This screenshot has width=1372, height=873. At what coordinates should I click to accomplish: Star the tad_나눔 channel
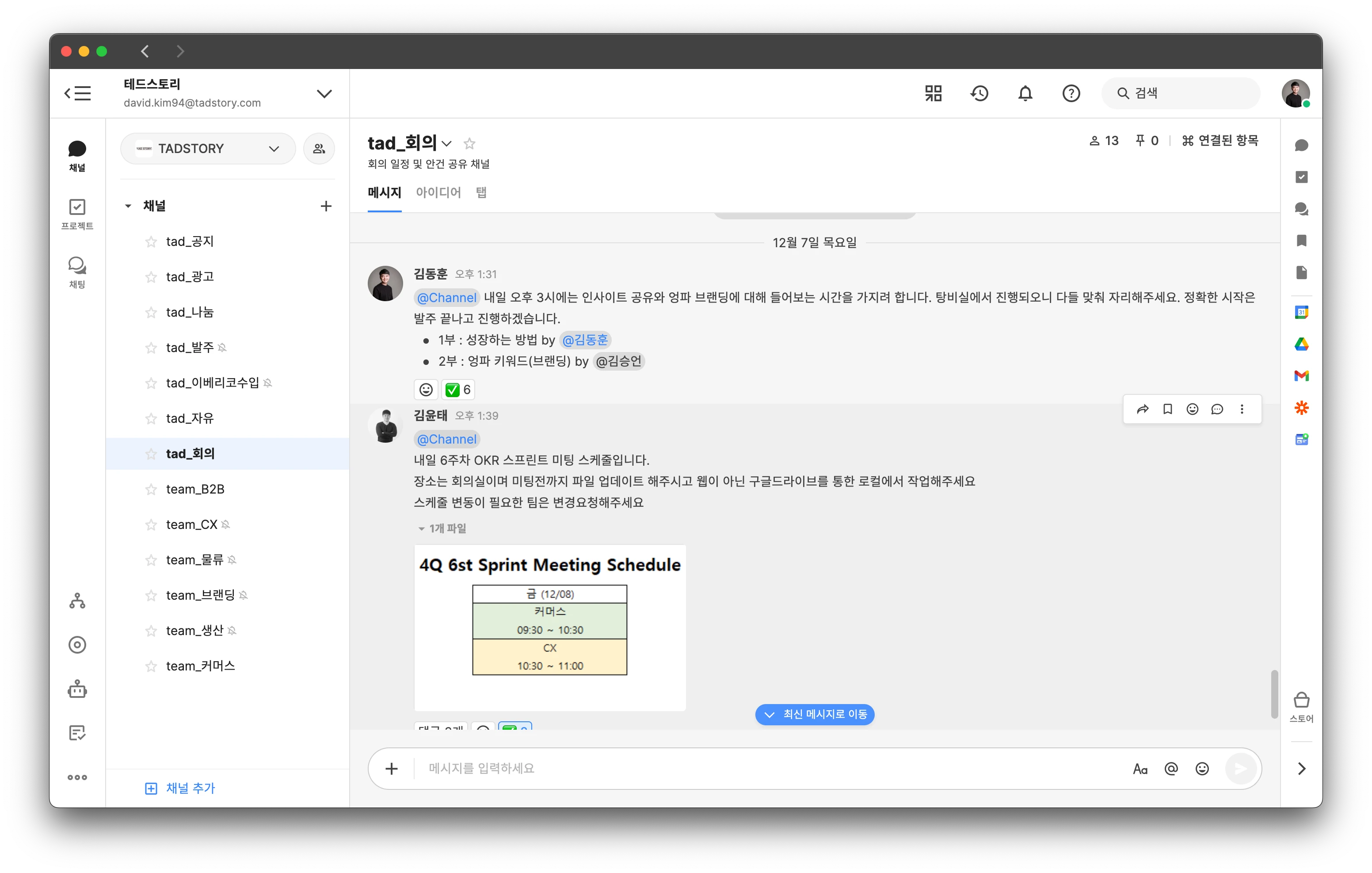(x=151, y=313)
